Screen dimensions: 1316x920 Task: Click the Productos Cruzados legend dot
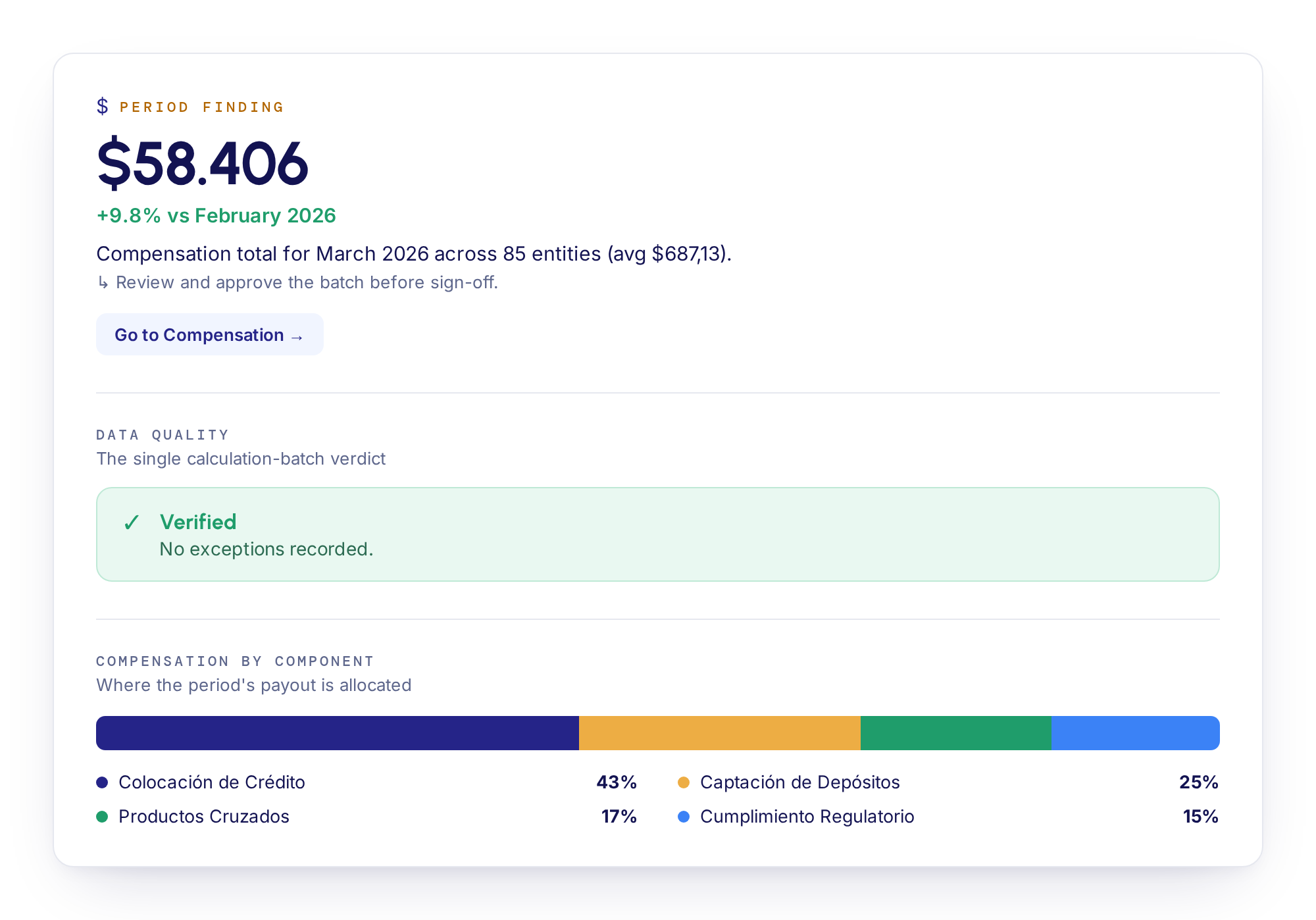click(x=102, y=817)
